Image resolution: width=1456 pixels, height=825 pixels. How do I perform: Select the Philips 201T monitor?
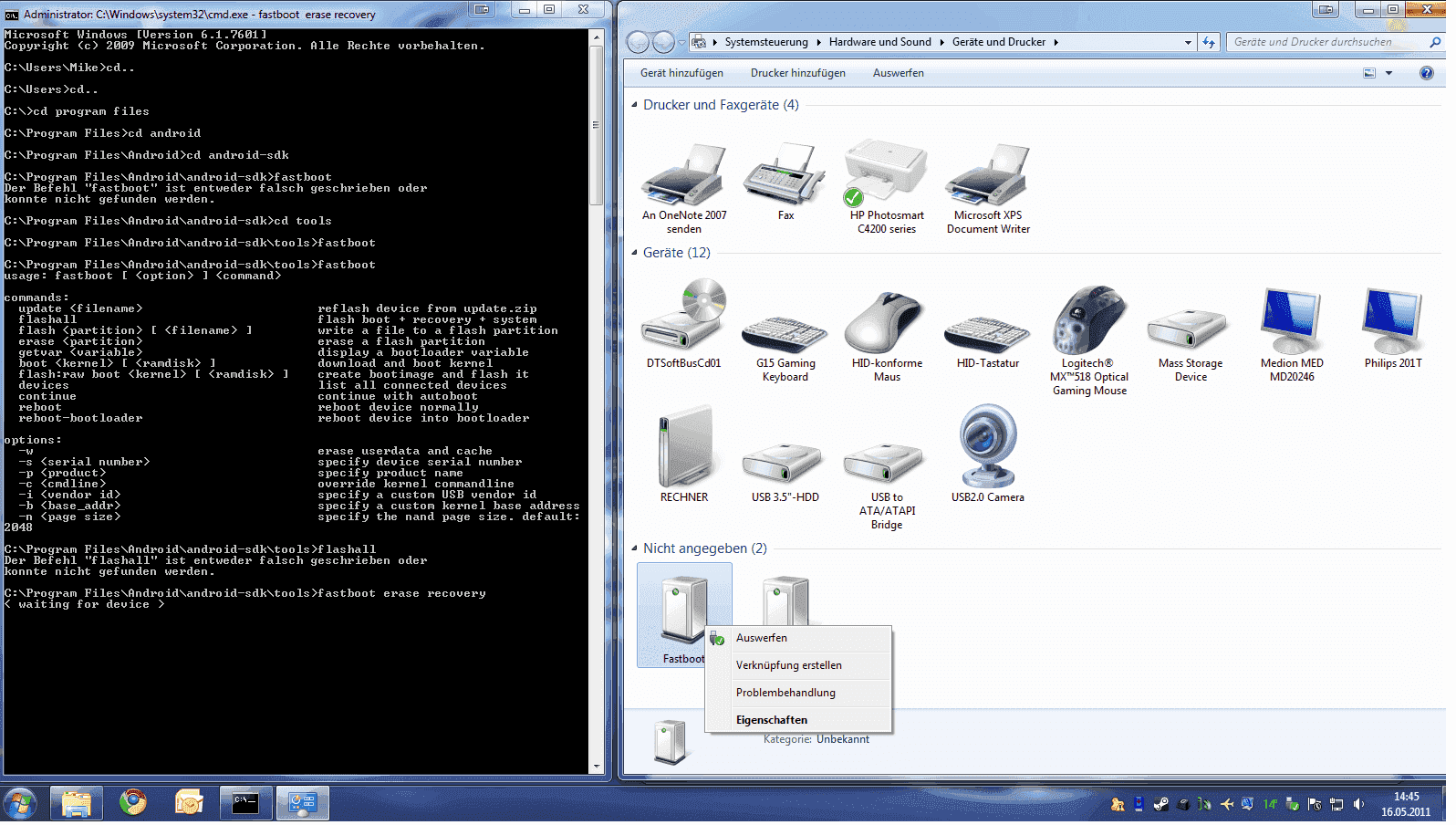tap(1393, 329)
